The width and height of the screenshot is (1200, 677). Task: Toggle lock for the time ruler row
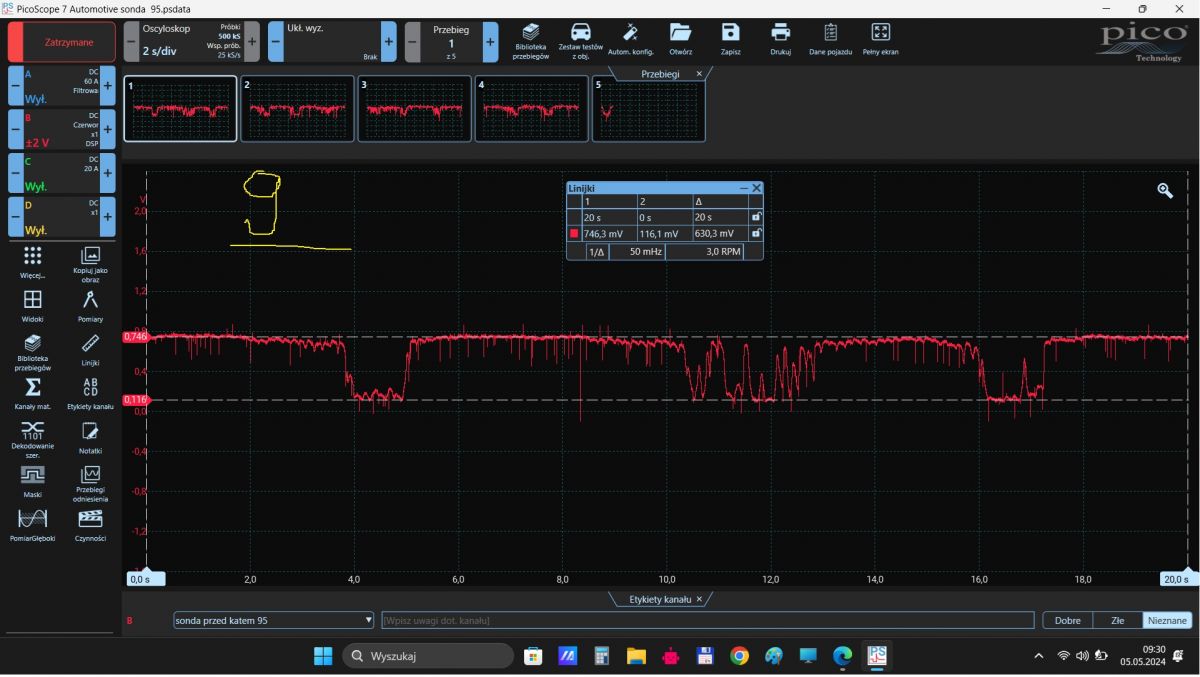click(756, 217)
